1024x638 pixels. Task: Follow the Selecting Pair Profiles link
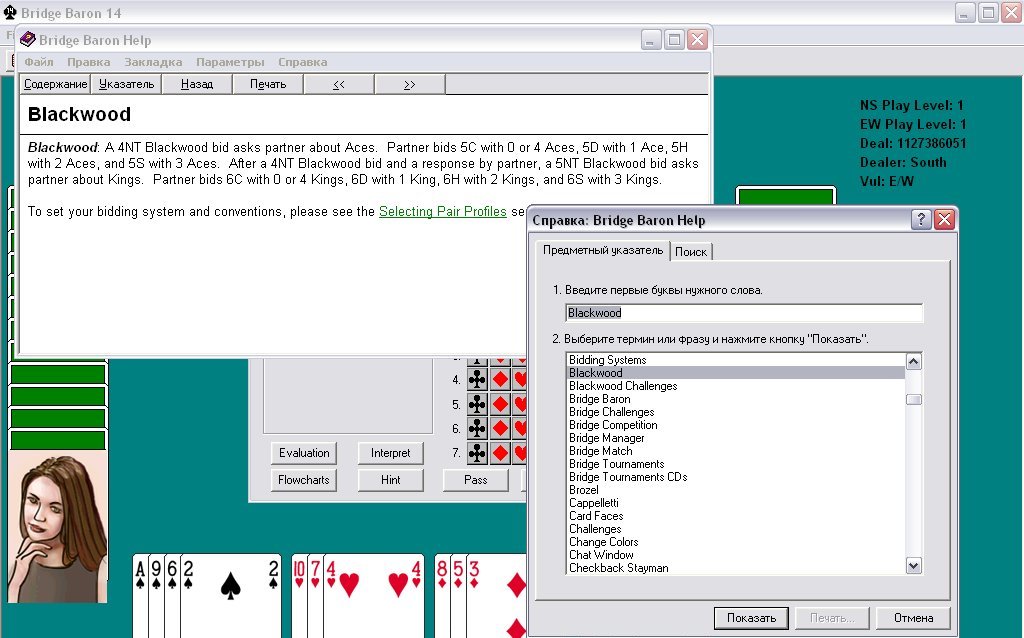click(x=442, y=212)
